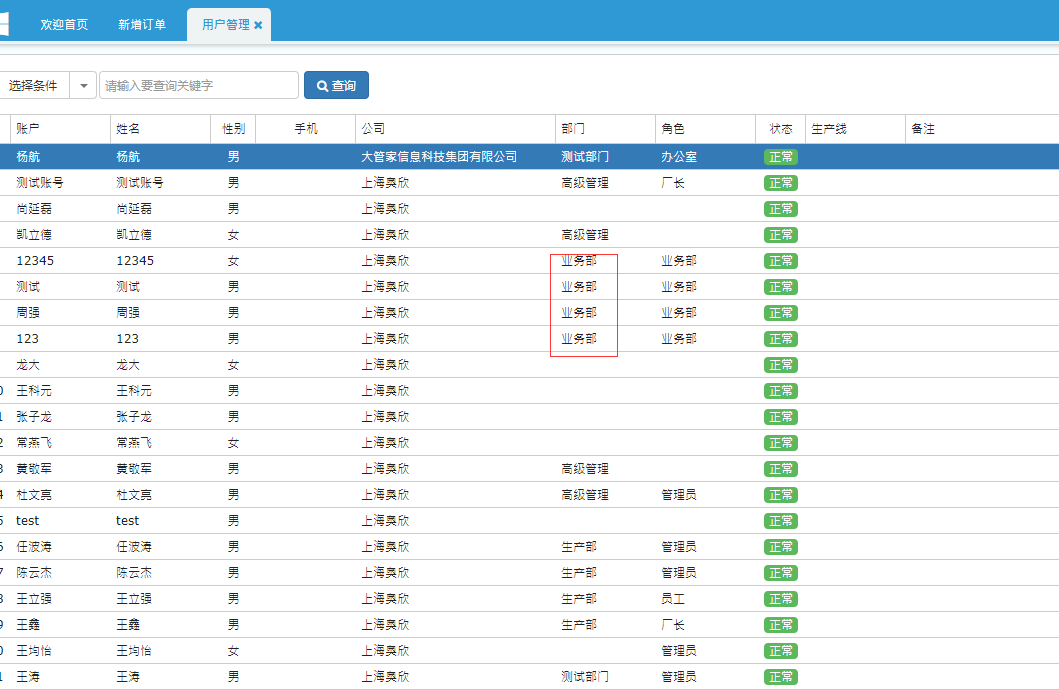Screen dimensions: 1059x690
Task: Select the 龙大 account cell
Action: [x=28, y=365]
